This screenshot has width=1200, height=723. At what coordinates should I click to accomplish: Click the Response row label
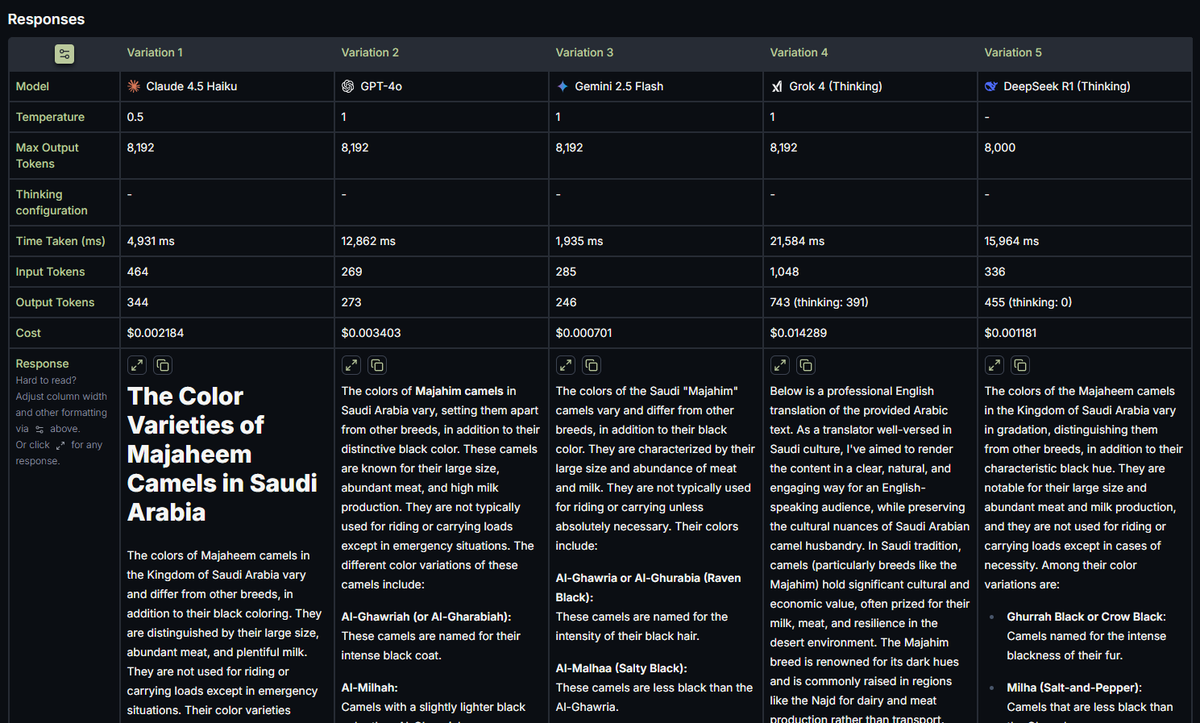coord(42,364)
